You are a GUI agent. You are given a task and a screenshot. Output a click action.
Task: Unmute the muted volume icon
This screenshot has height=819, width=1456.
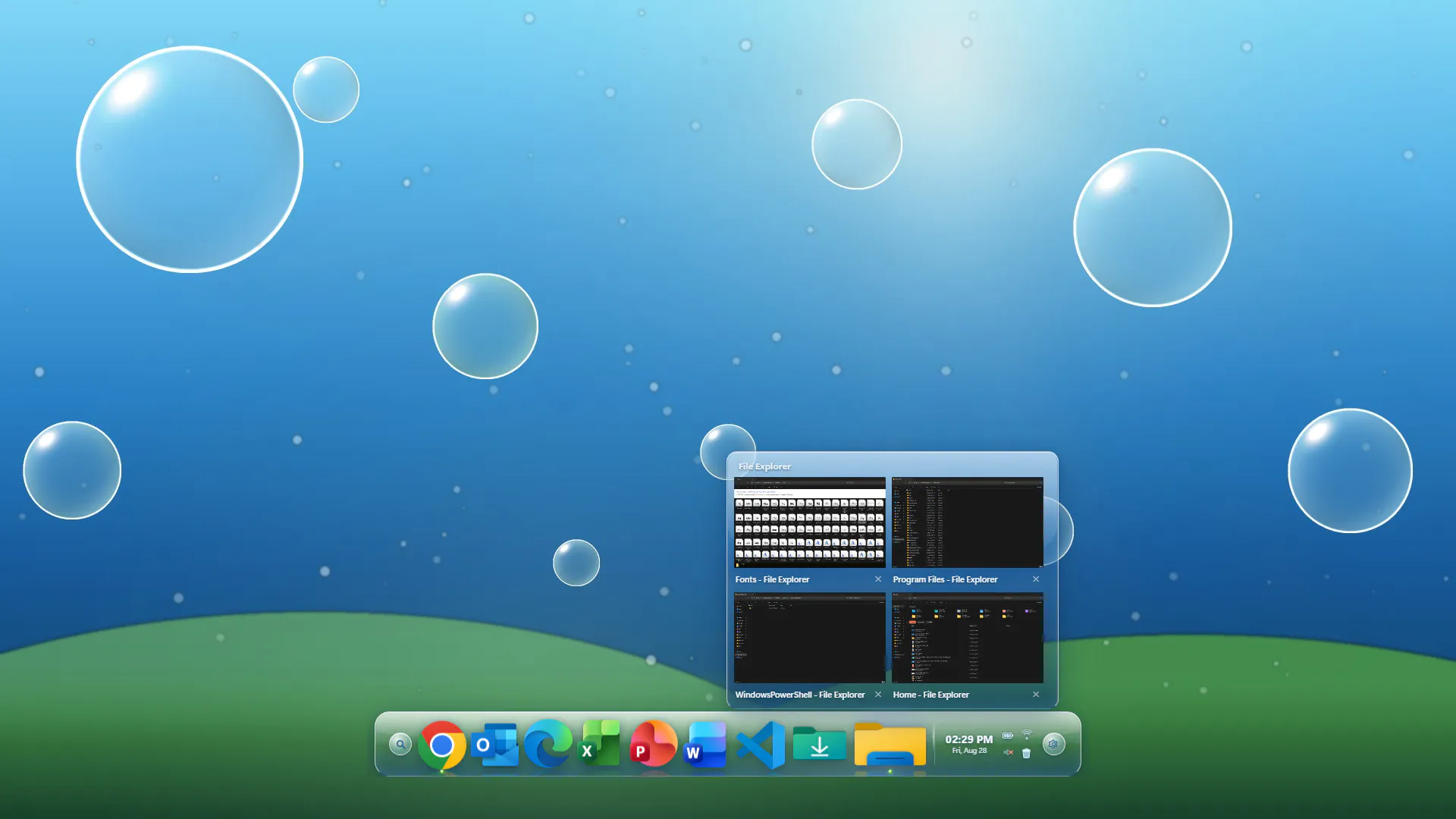(x=1008, y=752)
